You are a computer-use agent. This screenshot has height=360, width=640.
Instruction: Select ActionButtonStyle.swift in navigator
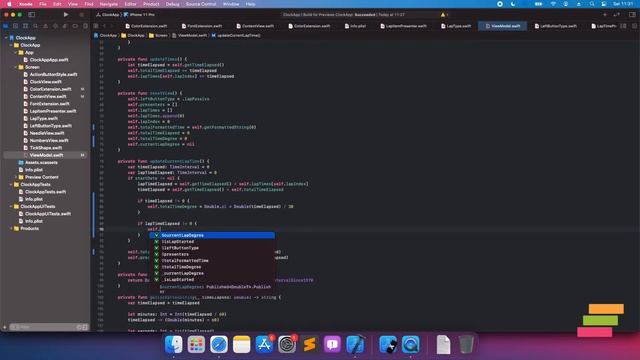point(53,74)
